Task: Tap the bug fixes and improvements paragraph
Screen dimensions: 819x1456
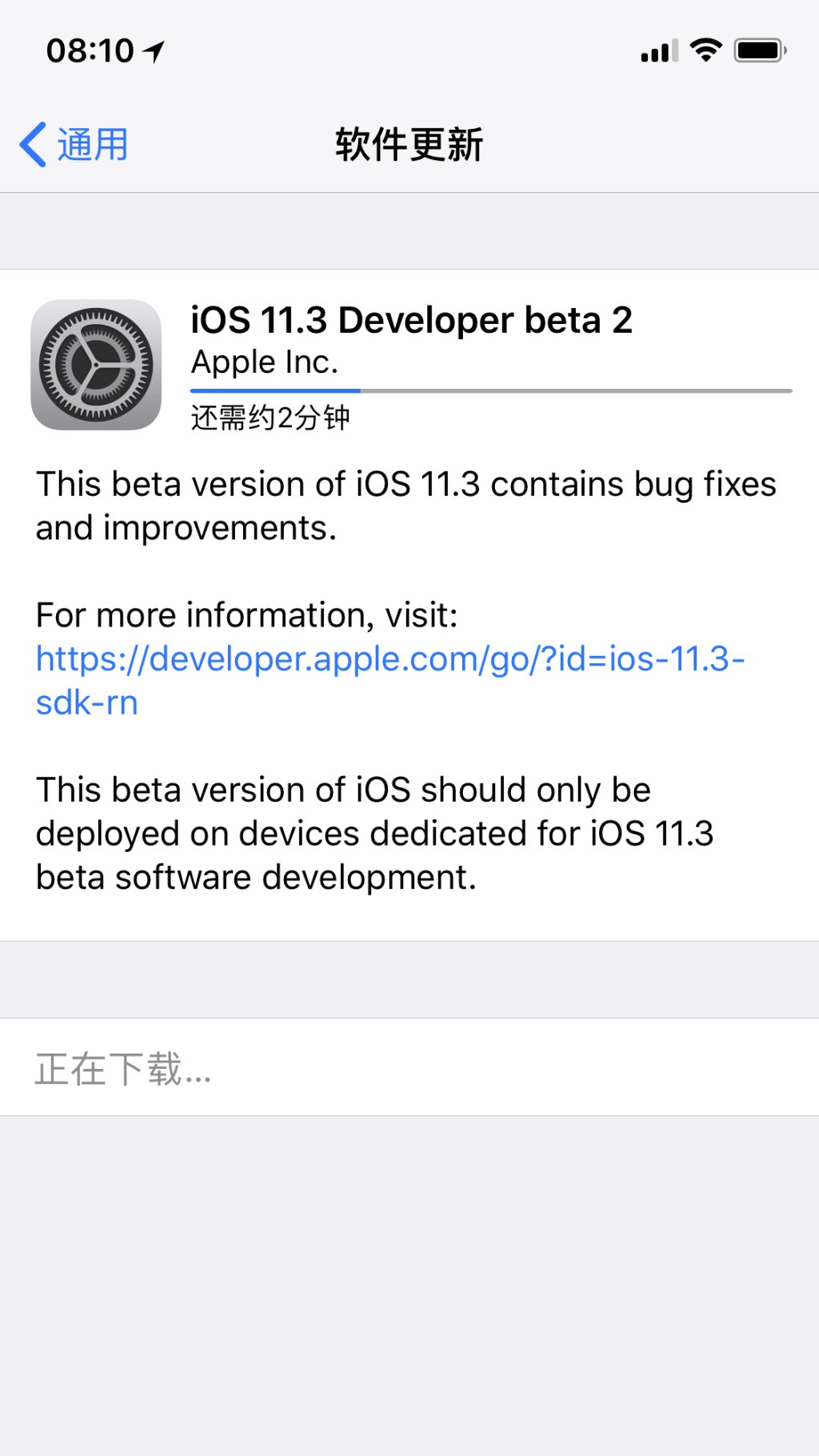Action: (x=406, y=506)
